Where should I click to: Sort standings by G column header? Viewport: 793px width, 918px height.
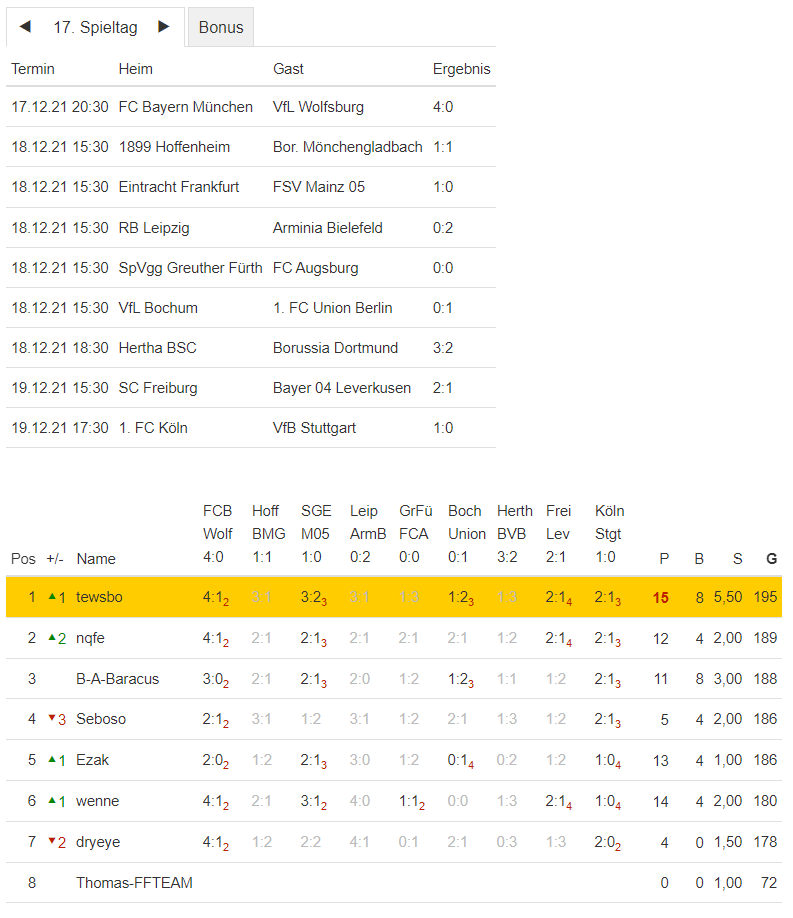point(771,559)
